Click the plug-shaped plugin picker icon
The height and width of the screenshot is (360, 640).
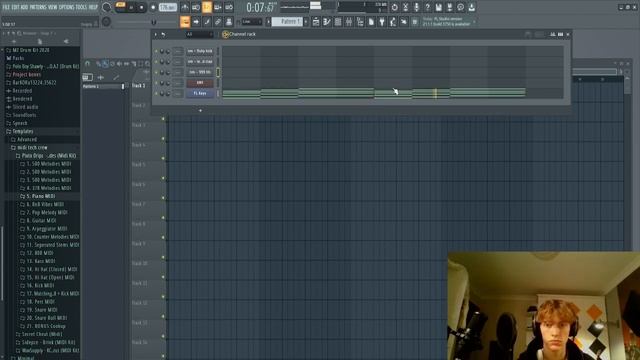(x=382, y=22)
